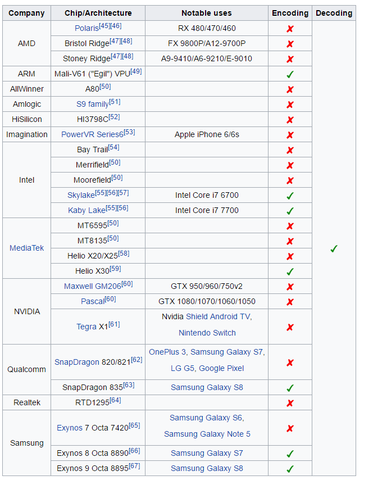The image size is (373, 480).
Task: Select the NVIDIA company cell
Action: 27,312
